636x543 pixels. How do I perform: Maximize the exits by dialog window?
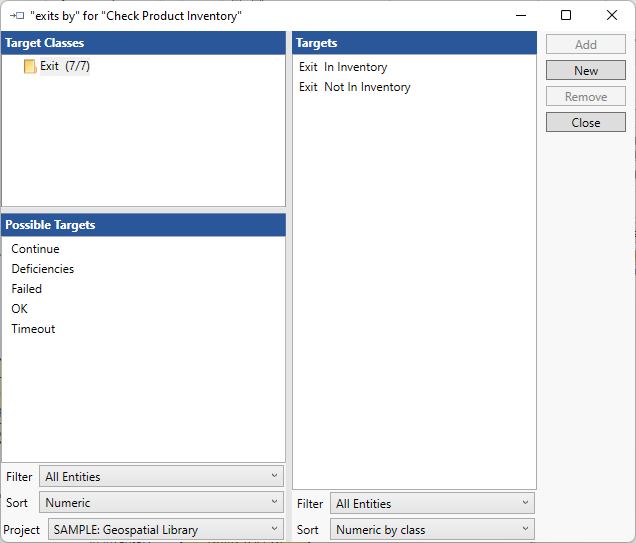coord(566,16)
